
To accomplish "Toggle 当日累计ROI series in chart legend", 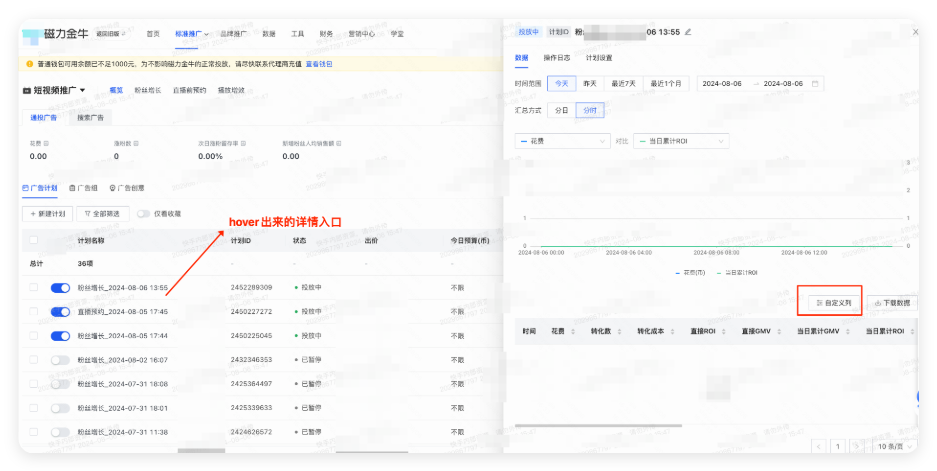I will [737, 273].
